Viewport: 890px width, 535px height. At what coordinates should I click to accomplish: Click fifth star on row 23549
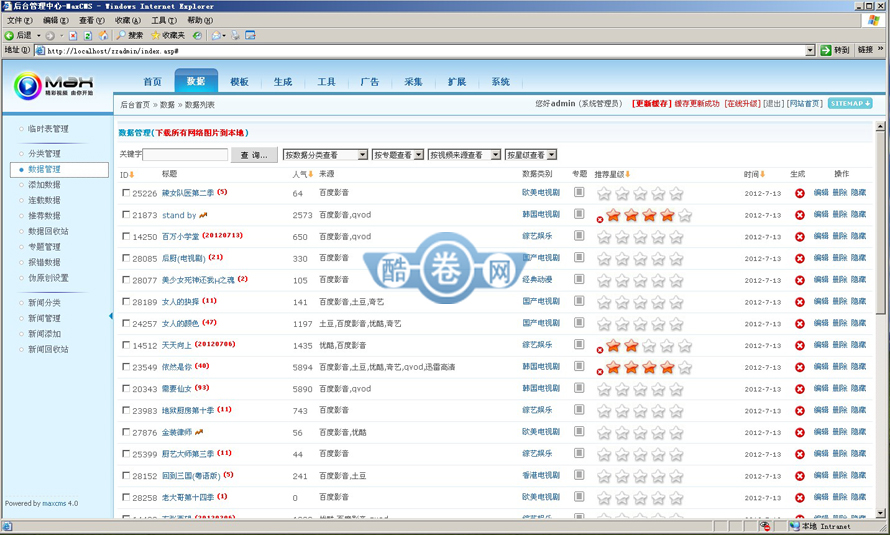(x=685, y=368)
